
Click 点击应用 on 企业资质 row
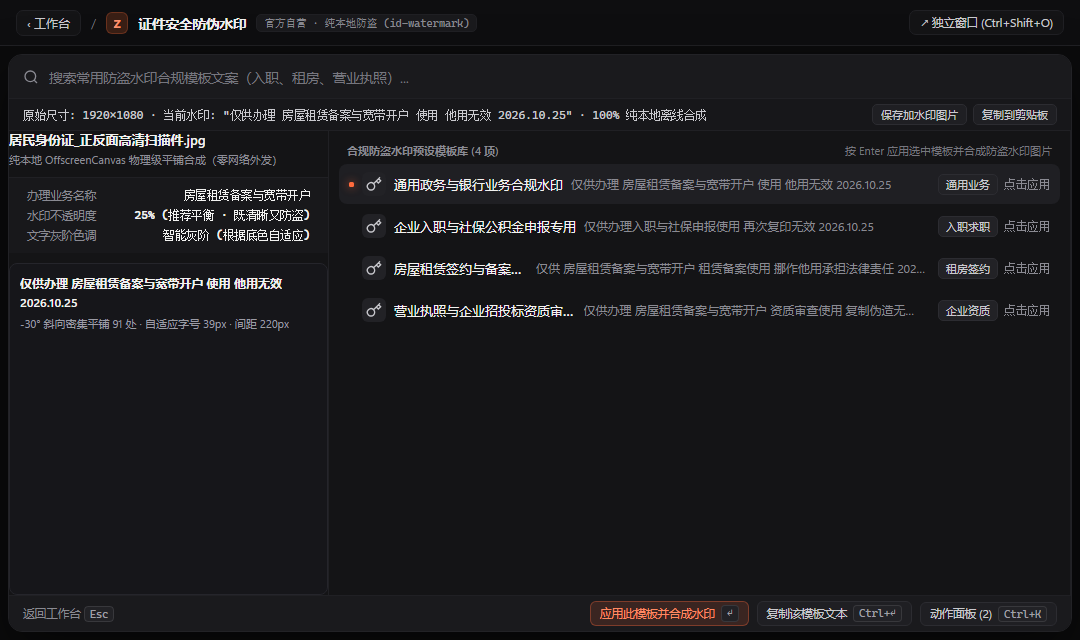1026,311
